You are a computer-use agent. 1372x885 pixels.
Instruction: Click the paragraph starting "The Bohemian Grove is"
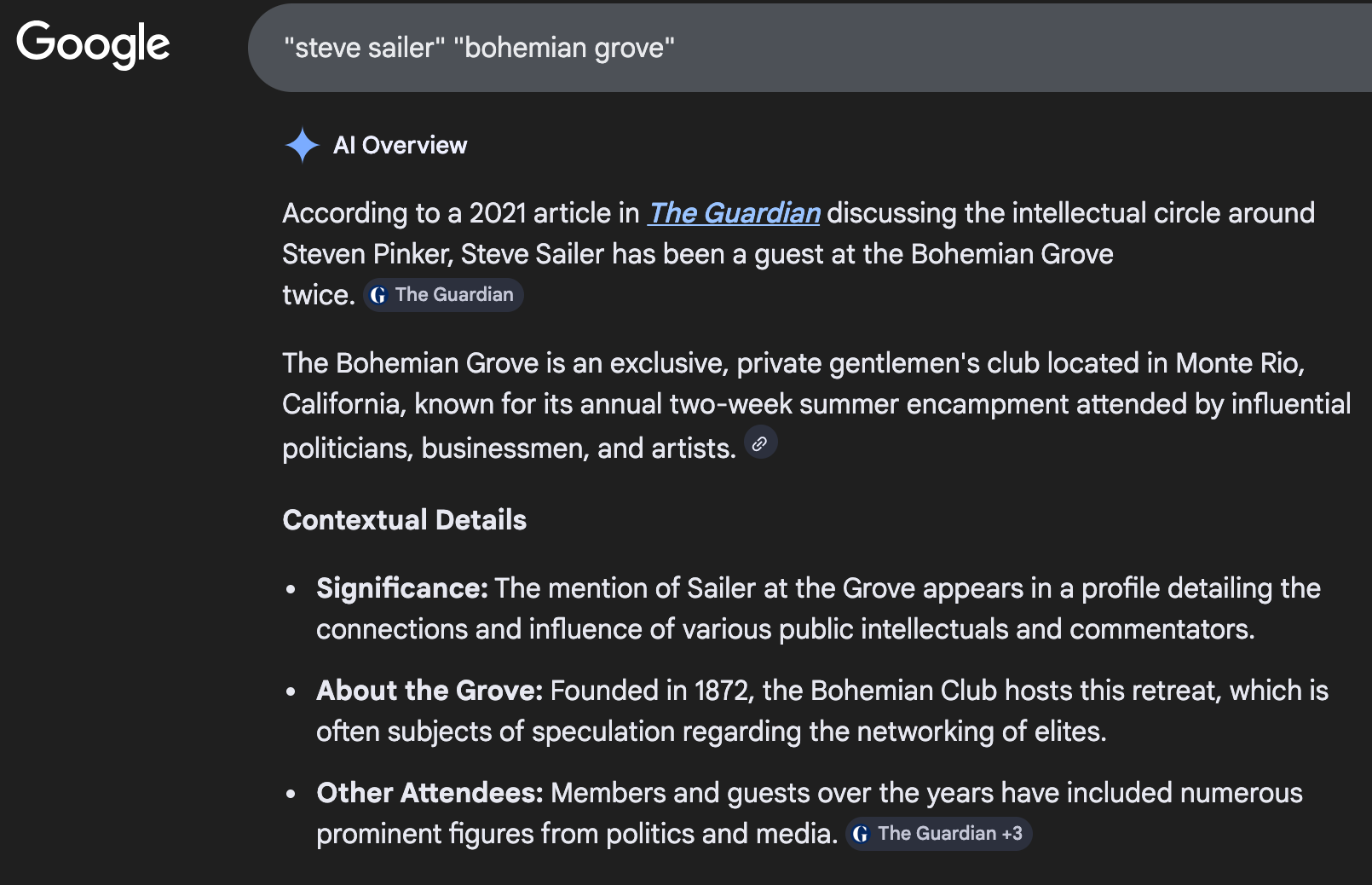(x=793, y=404)
